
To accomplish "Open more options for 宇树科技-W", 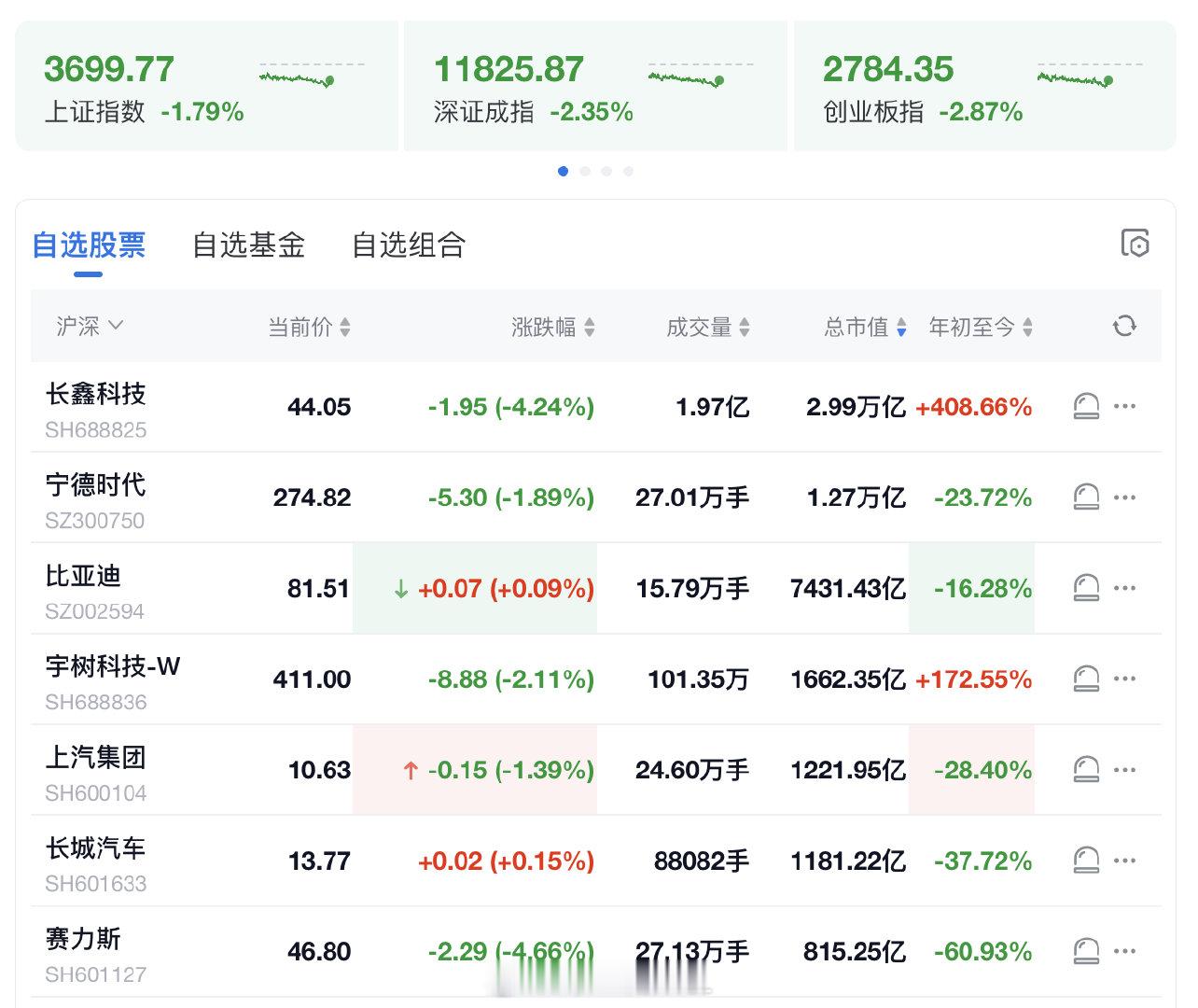I will point(1125,679).
